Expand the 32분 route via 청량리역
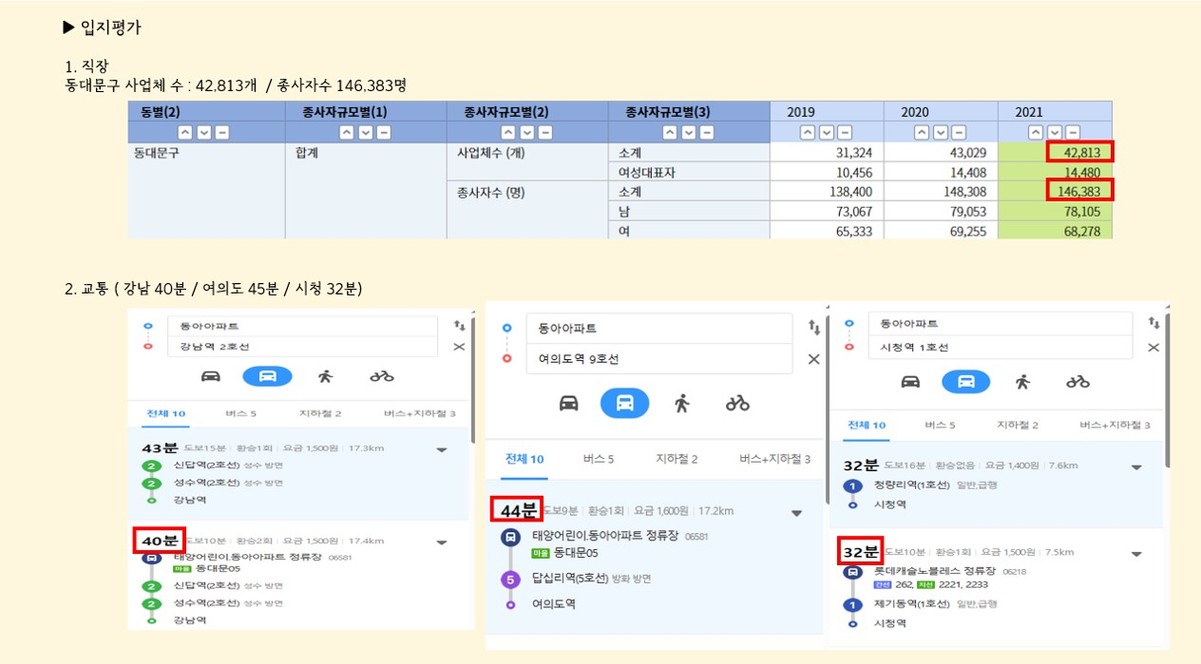1201x664 pixels. (1136, 468)
